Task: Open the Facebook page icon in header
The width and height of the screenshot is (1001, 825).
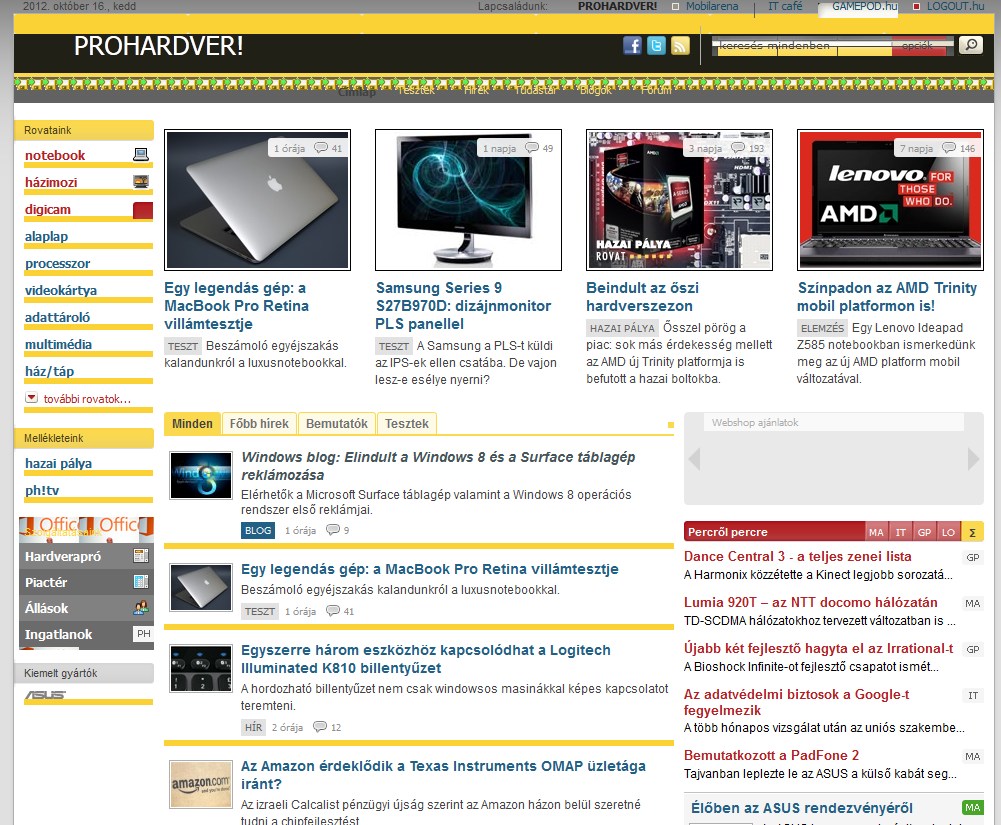Action: (632, 45)
